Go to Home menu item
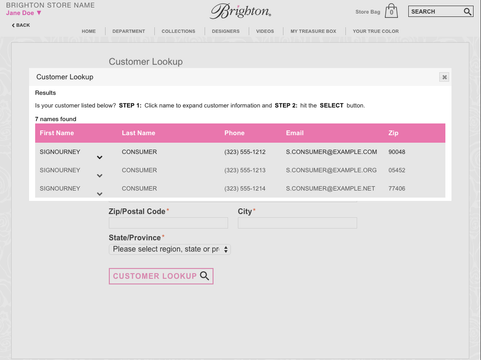Viewport: 481px width, 360px height. point(89,31)
